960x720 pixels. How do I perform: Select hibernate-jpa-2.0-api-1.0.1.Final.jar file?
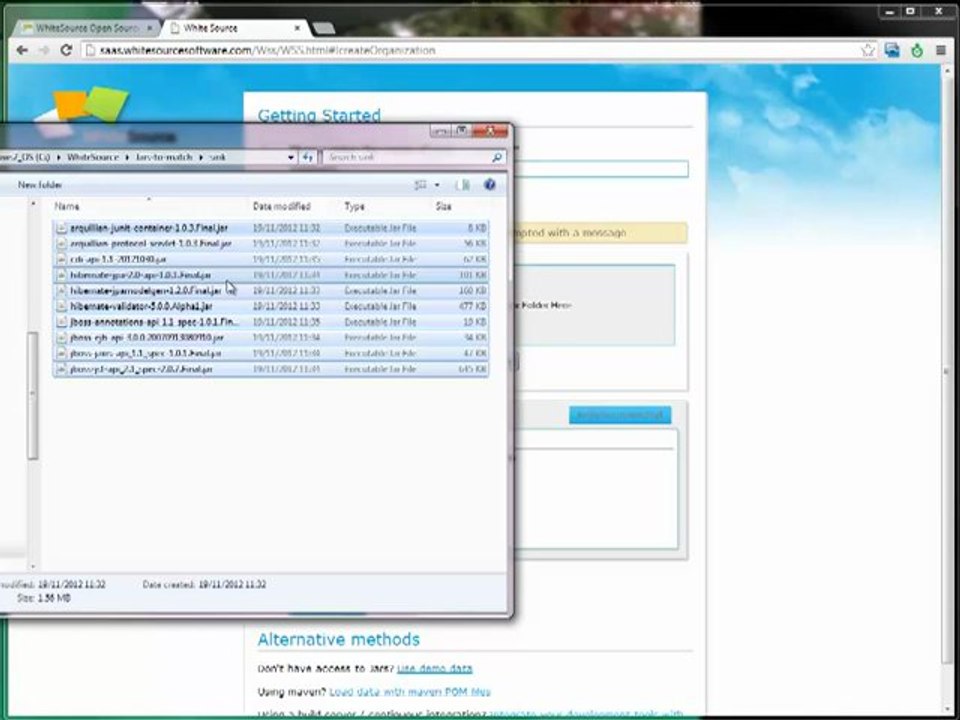(271, 276)
